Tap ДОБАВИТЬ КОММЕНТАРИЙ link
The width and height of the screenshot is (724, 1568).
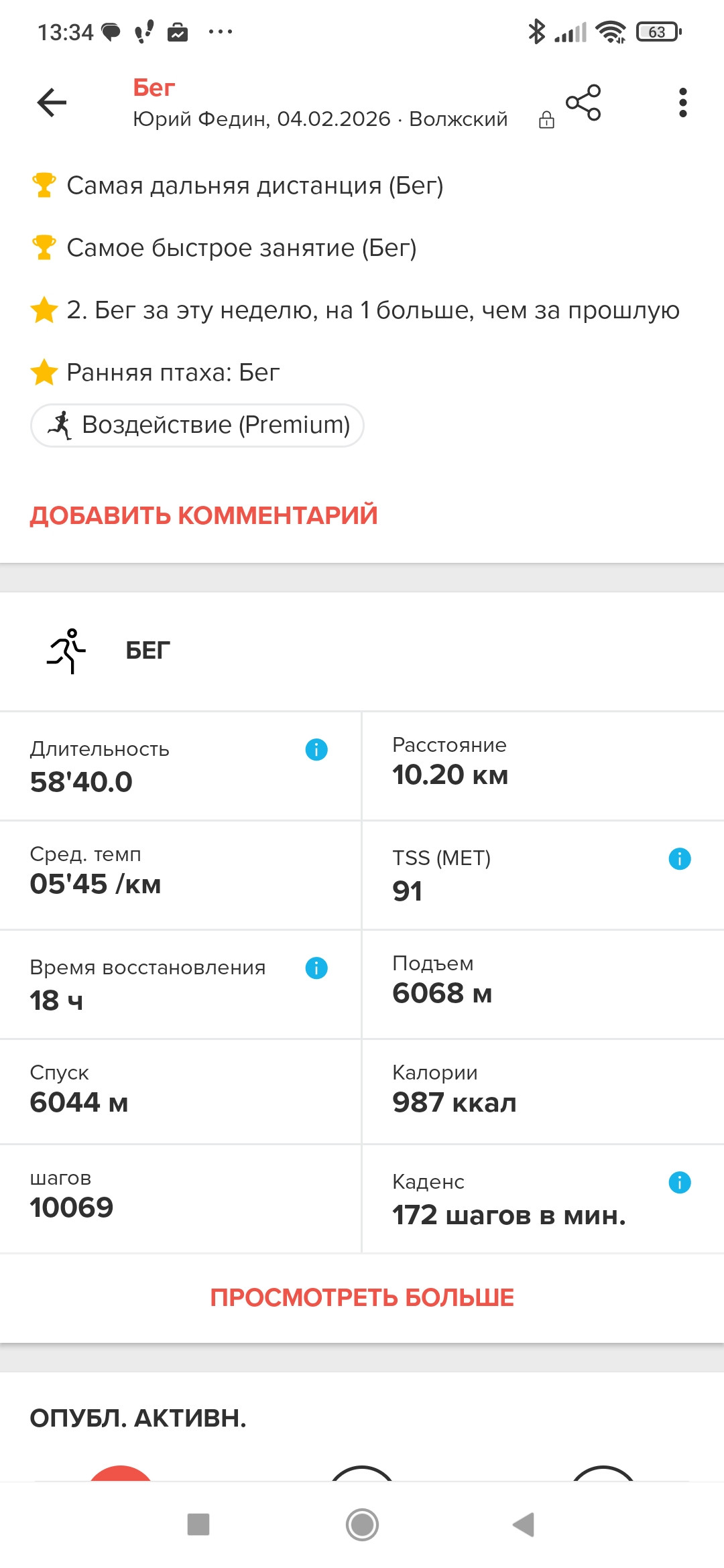[204, 515]
